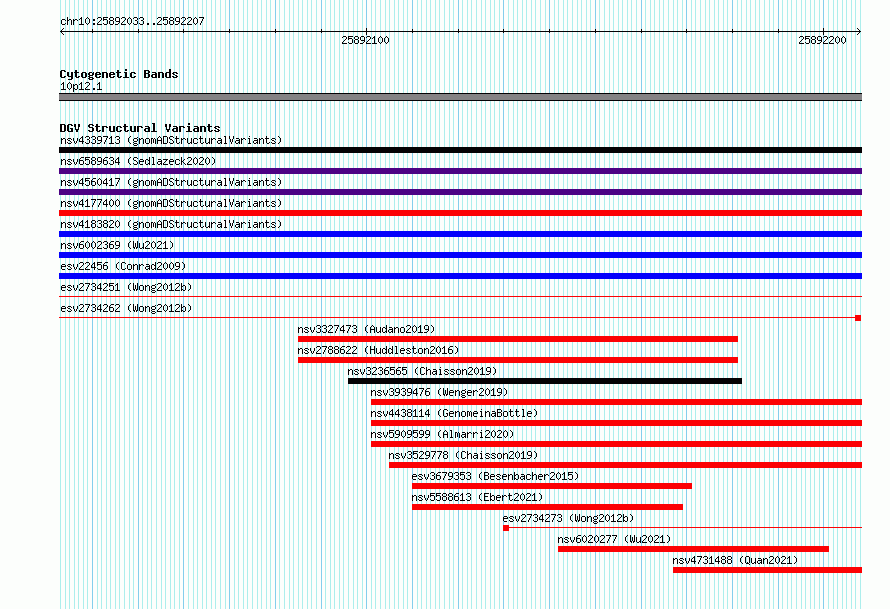Click the Cytogenetic Bands track title
Image resolution: width=890 pixels, height=609 pixels.
(119, 74)
